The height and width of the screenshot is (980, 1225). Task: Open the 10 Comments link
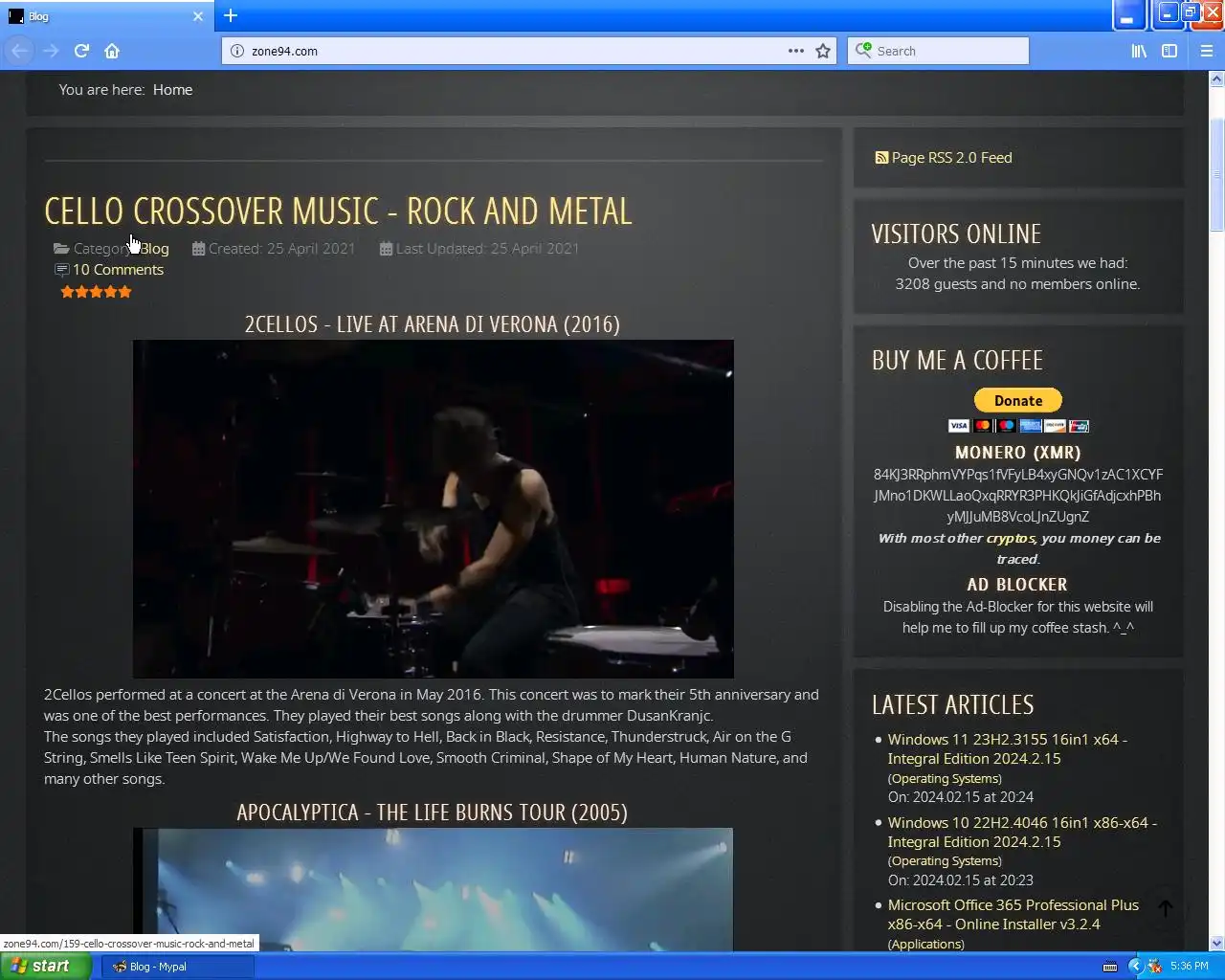118,269
